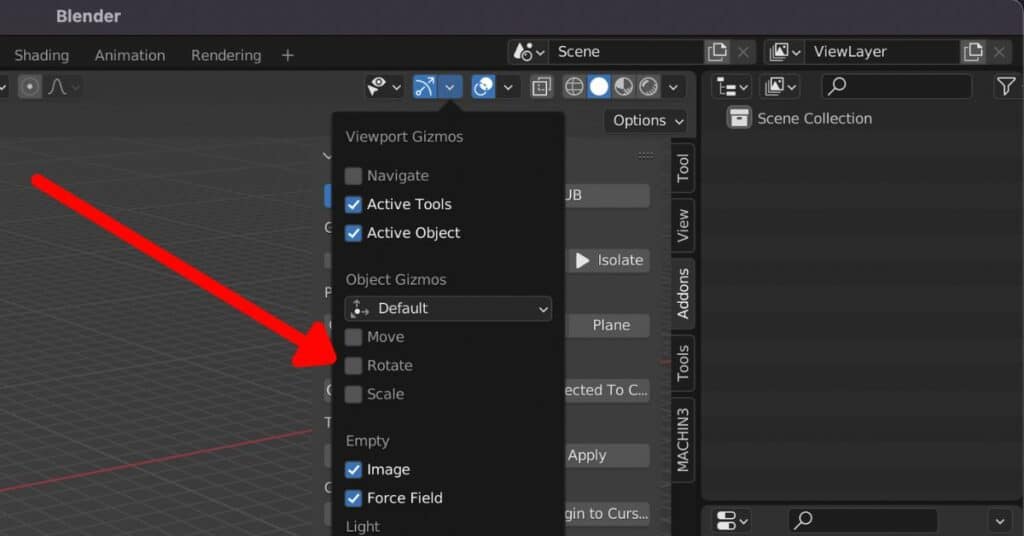
Task: Switch to the Tools sidebar tab
Action: tap(682, 363)
